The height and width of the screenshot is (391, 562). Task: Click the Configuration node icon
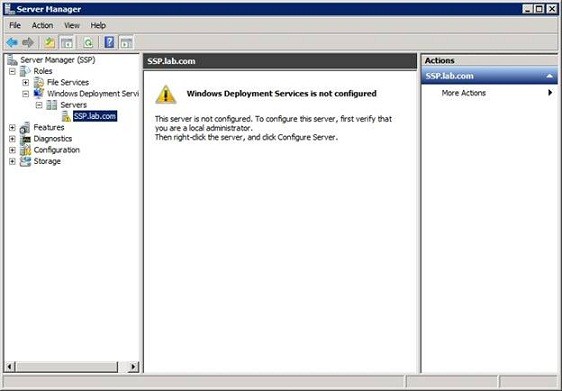[25, 150]
